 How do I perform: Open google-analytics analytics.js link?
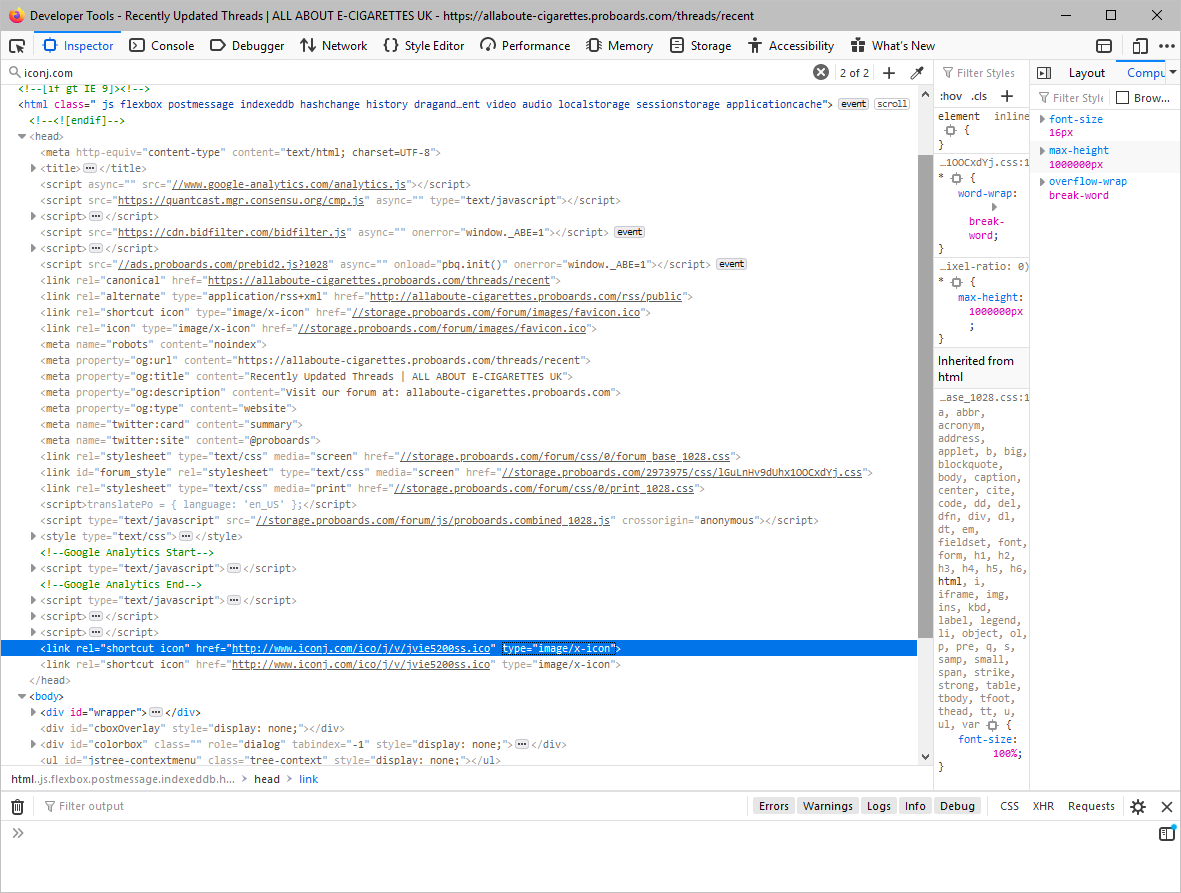point(289,184)
